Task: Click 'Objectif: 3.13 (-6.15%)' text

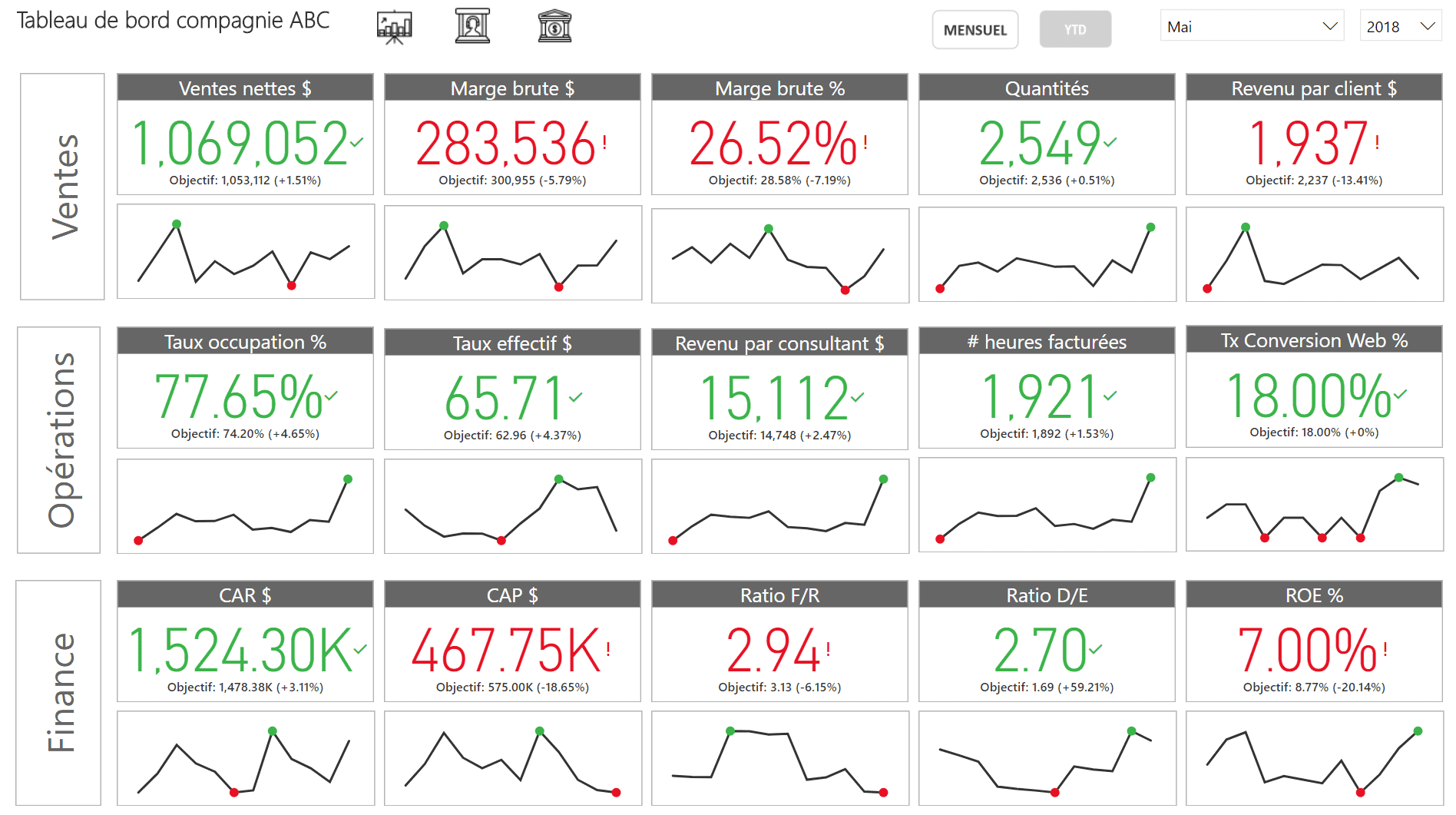Action: coord(779,687)
